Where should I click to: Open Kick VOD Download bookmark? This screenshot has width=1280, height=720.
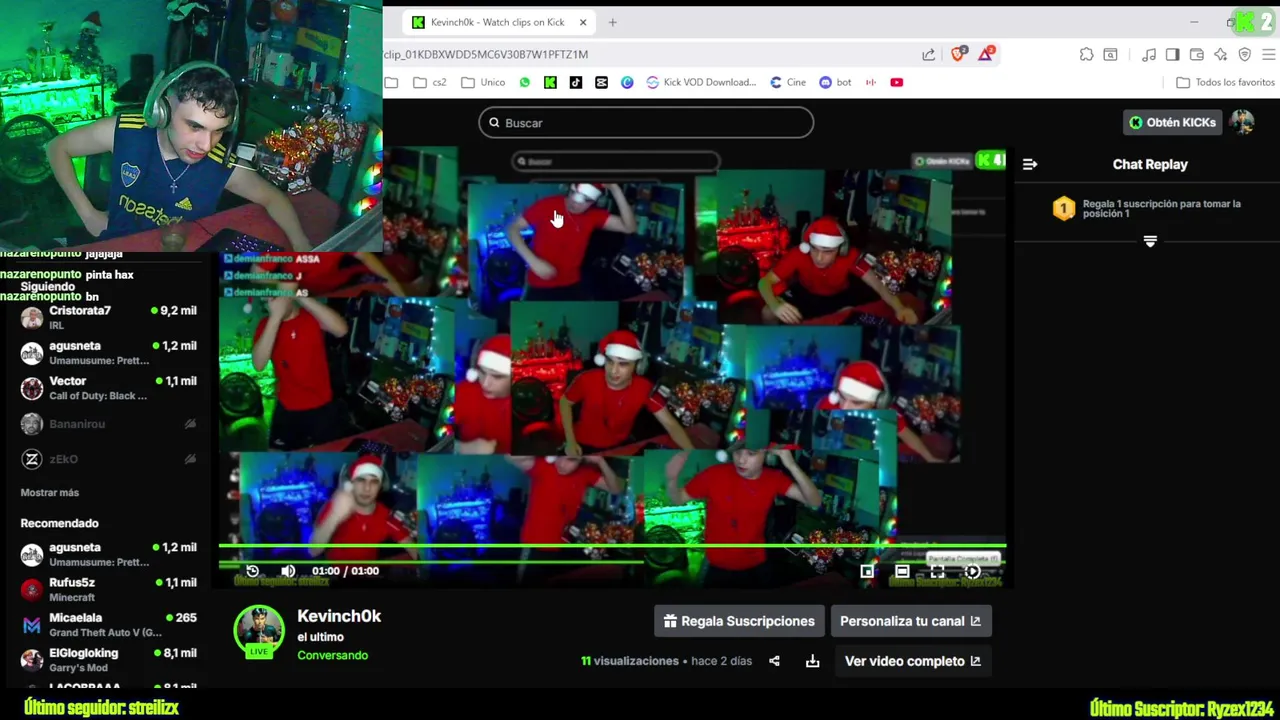[701, 82]
